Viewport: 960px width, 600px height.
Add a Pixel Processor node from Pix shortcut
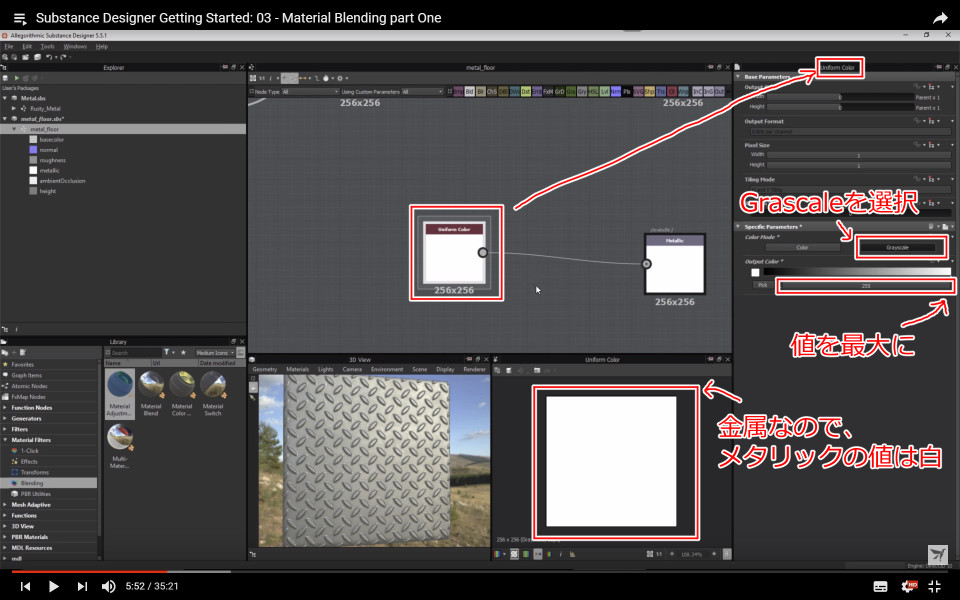tap(627, 91)
